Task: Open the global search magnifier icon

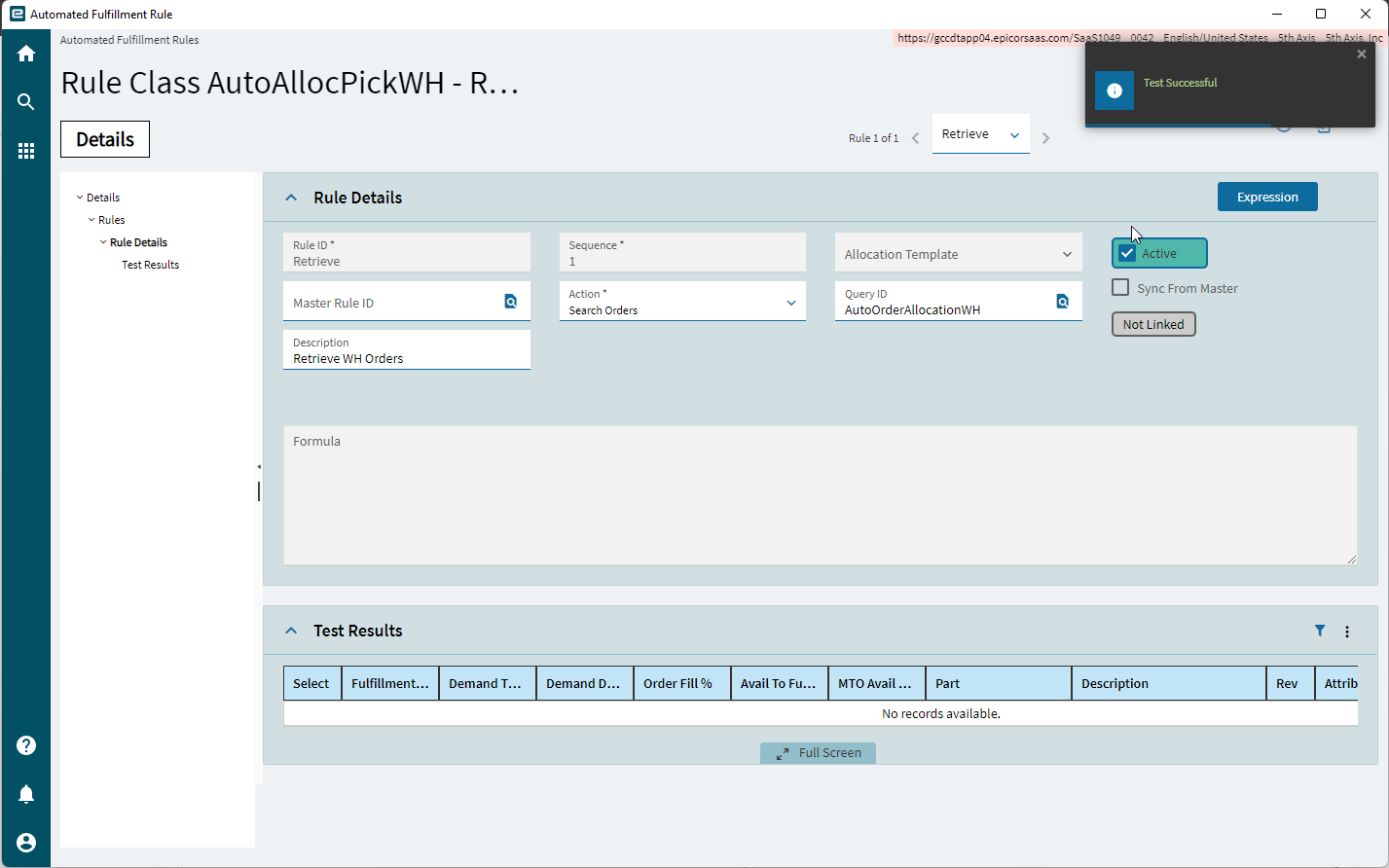Action: pyautogui.click(x=26, y=102)
